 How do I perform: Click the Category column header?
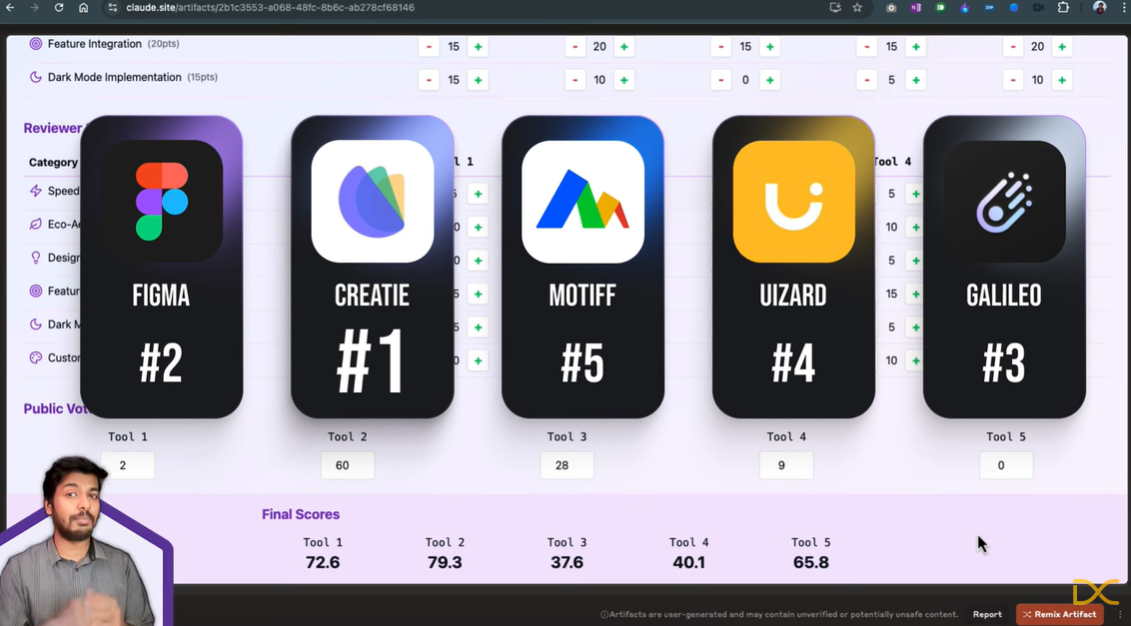(53, 162)
